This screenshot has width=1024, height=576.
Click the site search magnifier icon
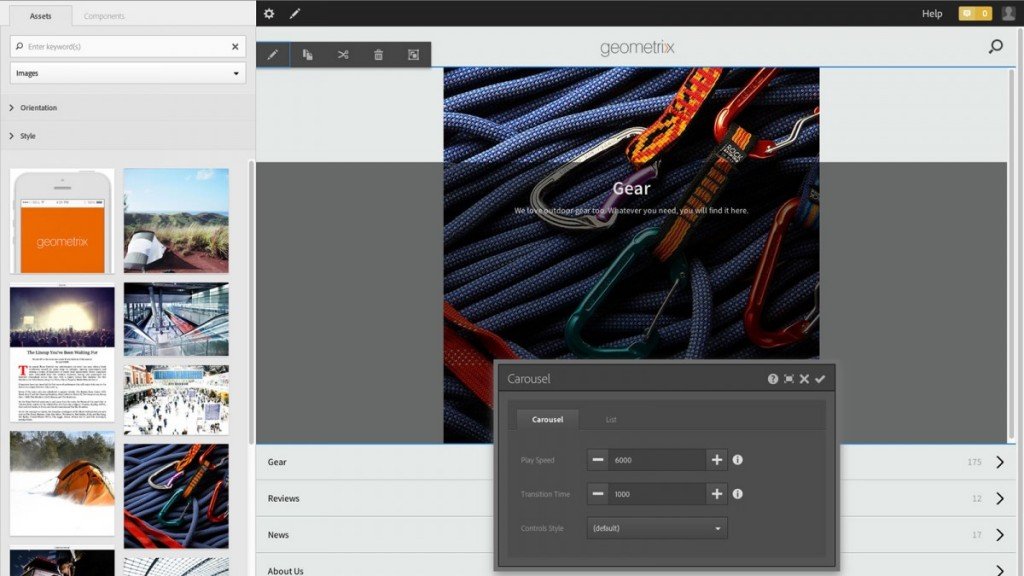tap(995, 46)
